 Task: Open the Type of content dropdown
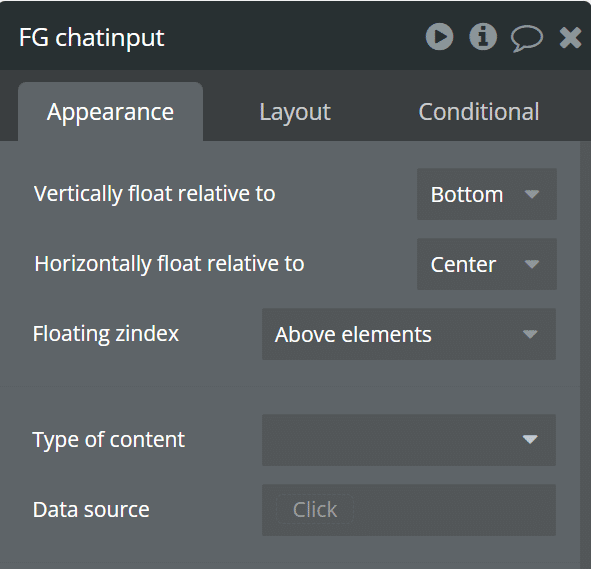[409, 440]
